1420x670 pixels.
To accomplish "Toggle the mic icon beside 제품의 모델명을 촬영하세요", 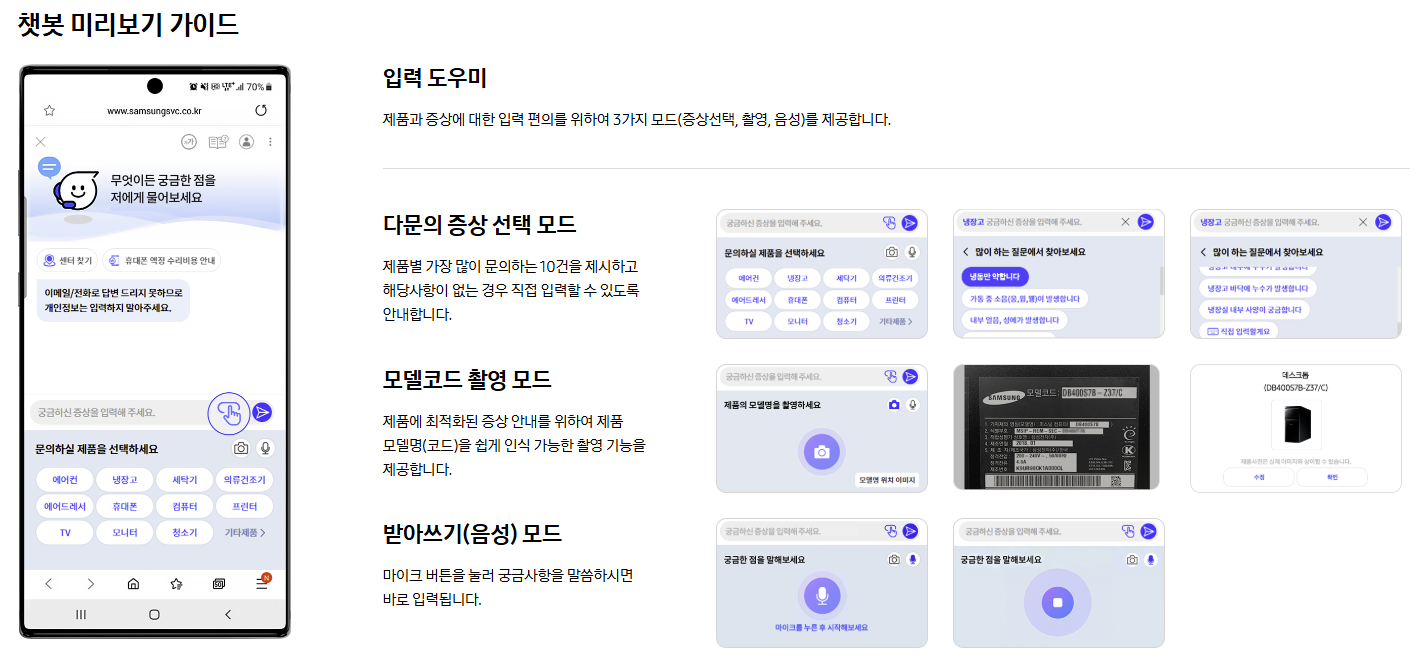I will click(912, 405).
